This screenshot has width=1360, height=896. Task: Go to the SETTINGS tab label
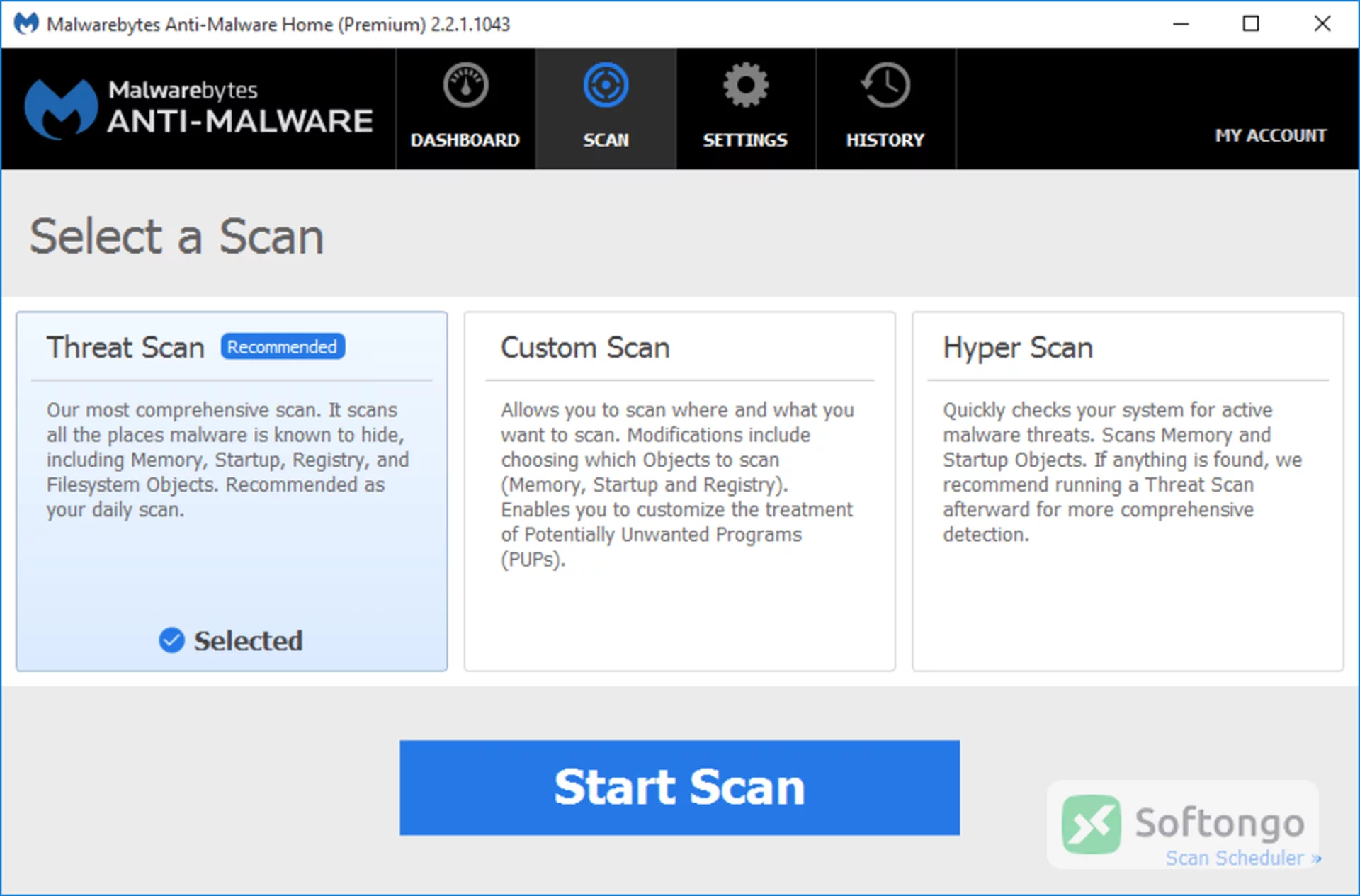click(x=745, y=140)
